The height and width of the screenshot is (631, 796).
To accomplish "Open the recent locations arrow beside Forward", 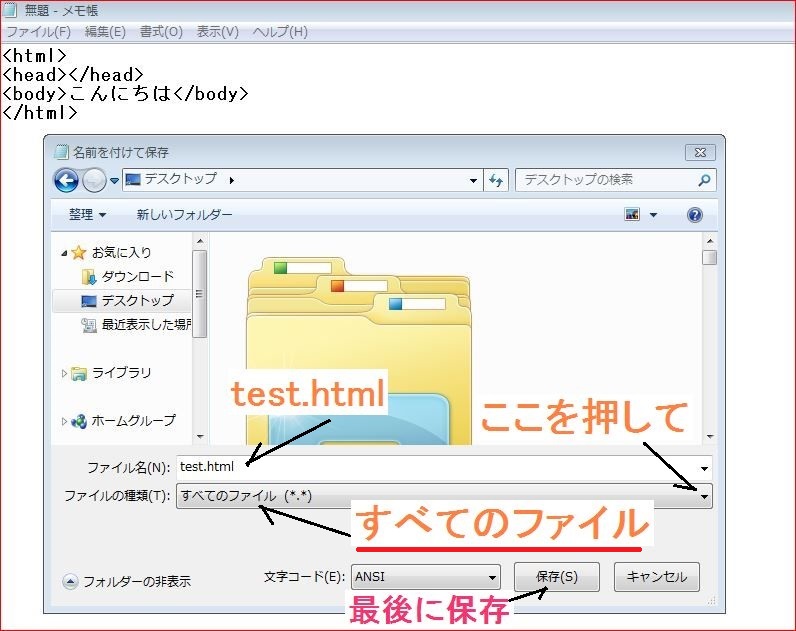I will [114, 181].
